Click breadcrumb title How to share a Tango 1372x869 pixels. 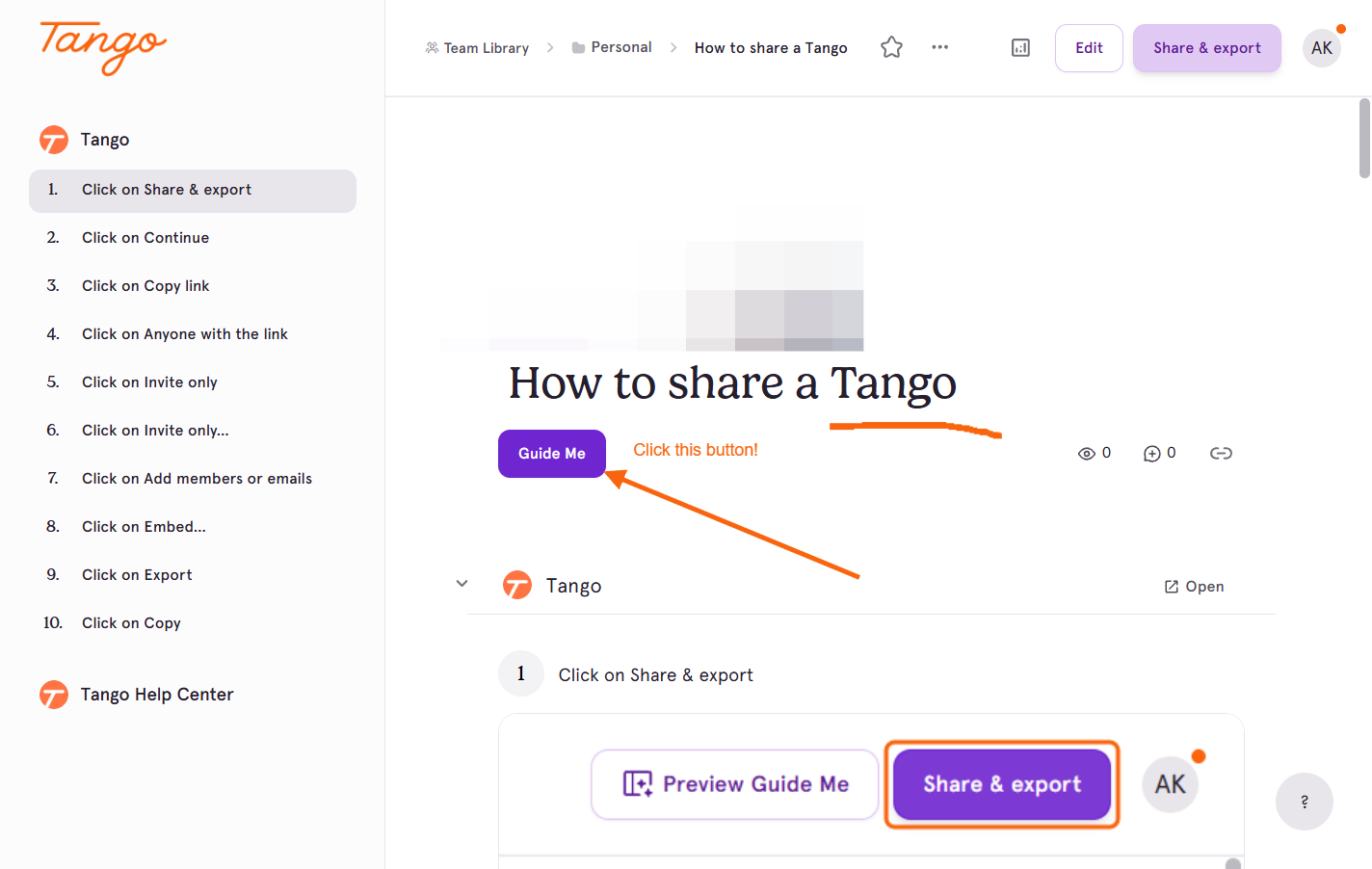click(771, 48)
